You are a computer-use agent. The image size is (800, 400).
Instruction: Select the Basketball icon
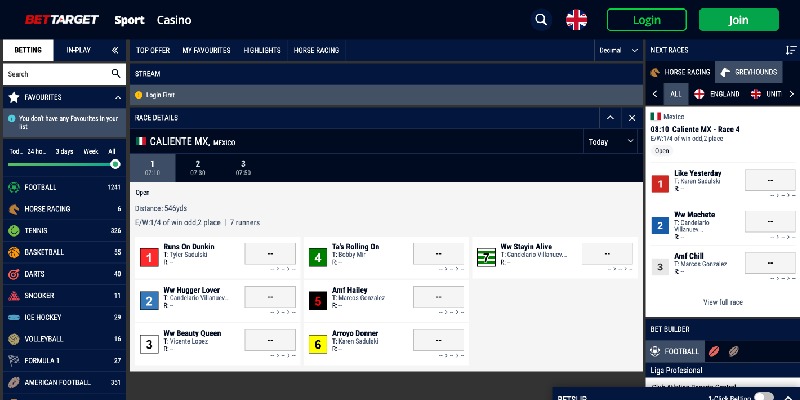[x=14, y=252]
